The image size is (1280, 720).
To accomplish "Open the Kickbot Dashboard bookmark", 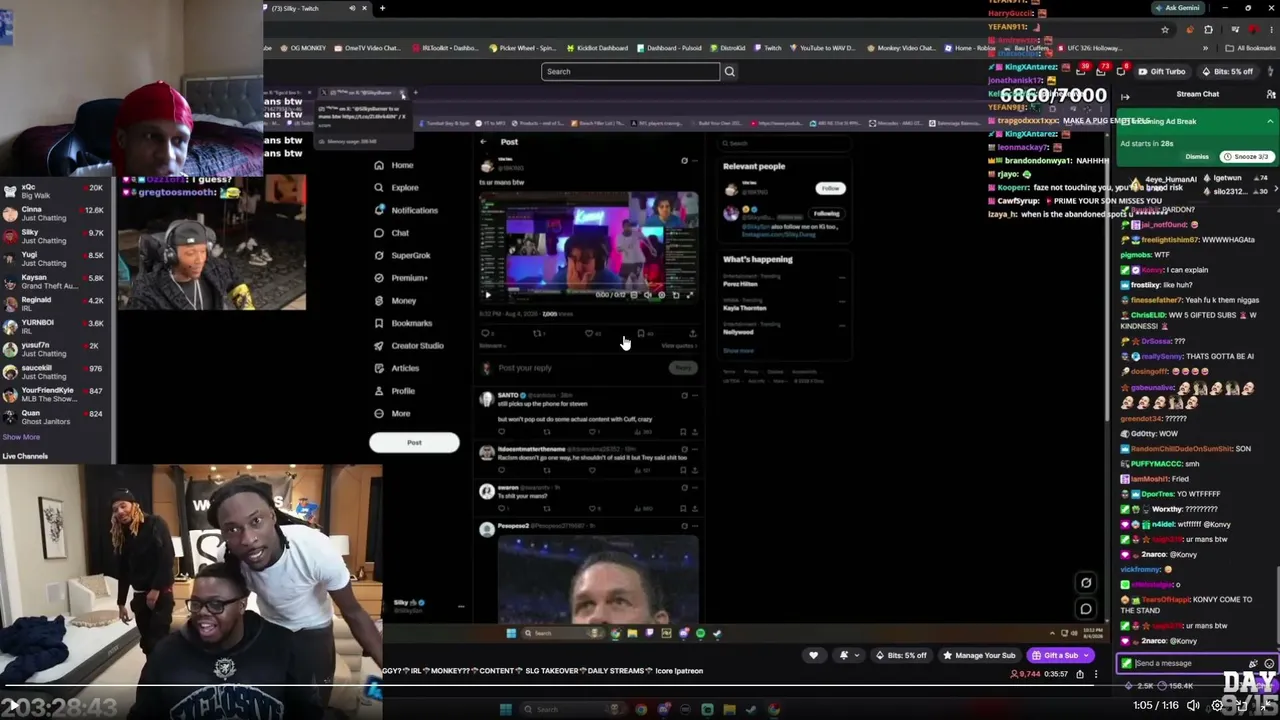I will 597,48.
